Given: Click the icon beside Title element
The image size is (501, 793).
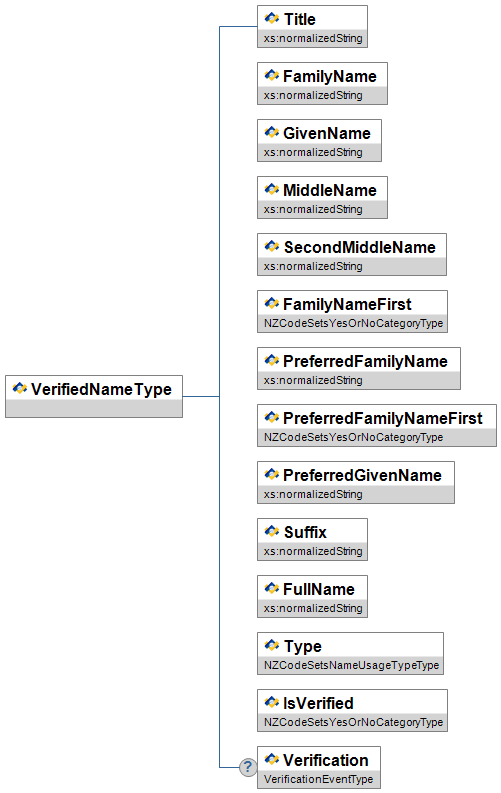Looking at the screenshot, I should tap(271, 19).
